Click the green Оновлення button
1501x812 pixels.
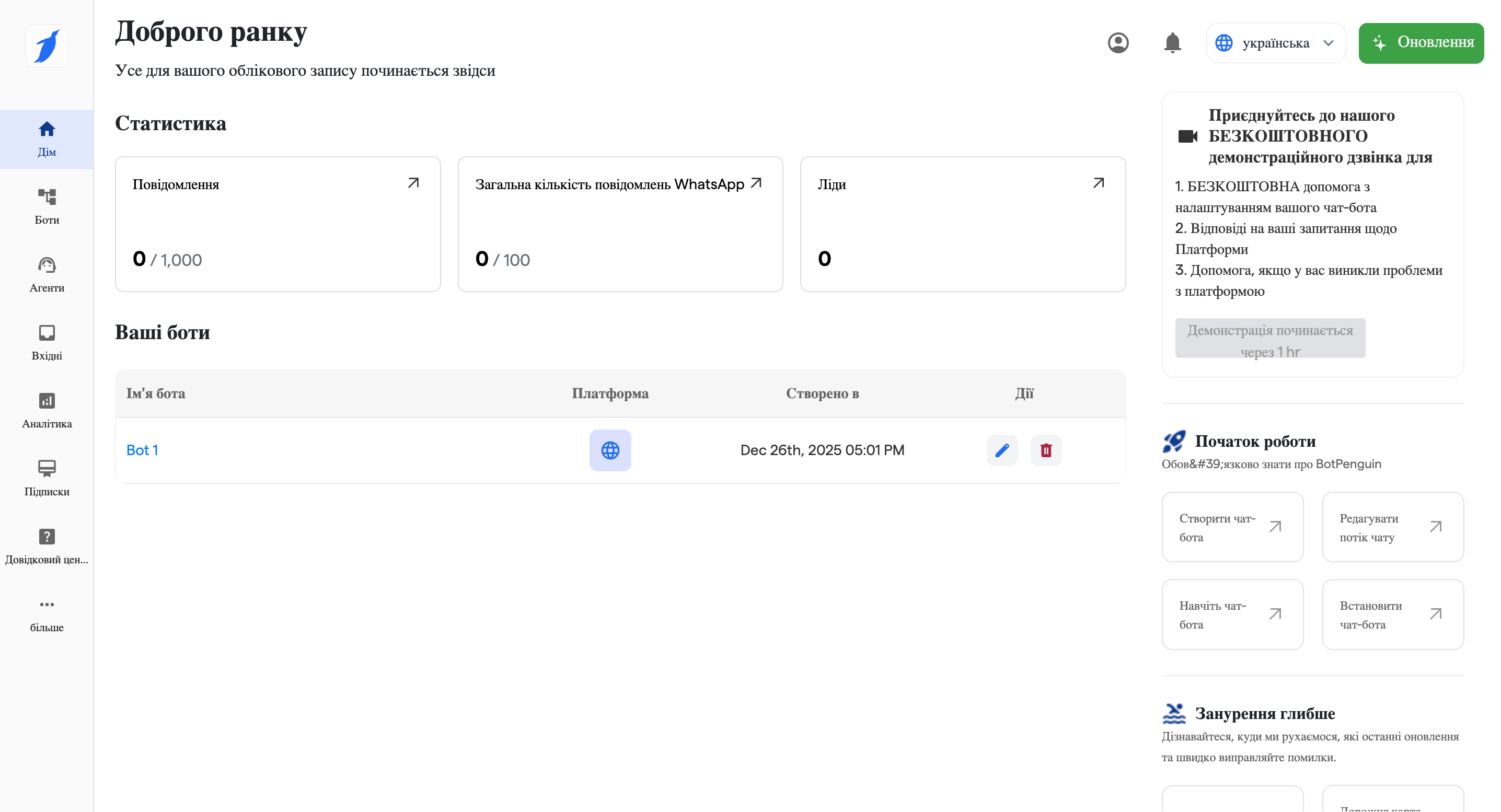(x=1421, y=43)
